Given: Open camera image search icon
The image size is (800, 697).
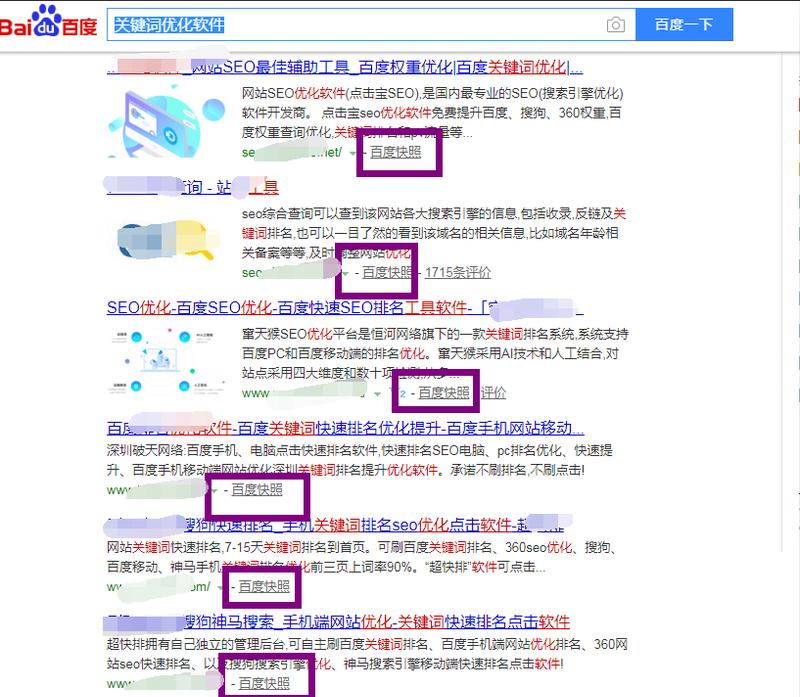Looking at the screenshot, I should point(616,24).
